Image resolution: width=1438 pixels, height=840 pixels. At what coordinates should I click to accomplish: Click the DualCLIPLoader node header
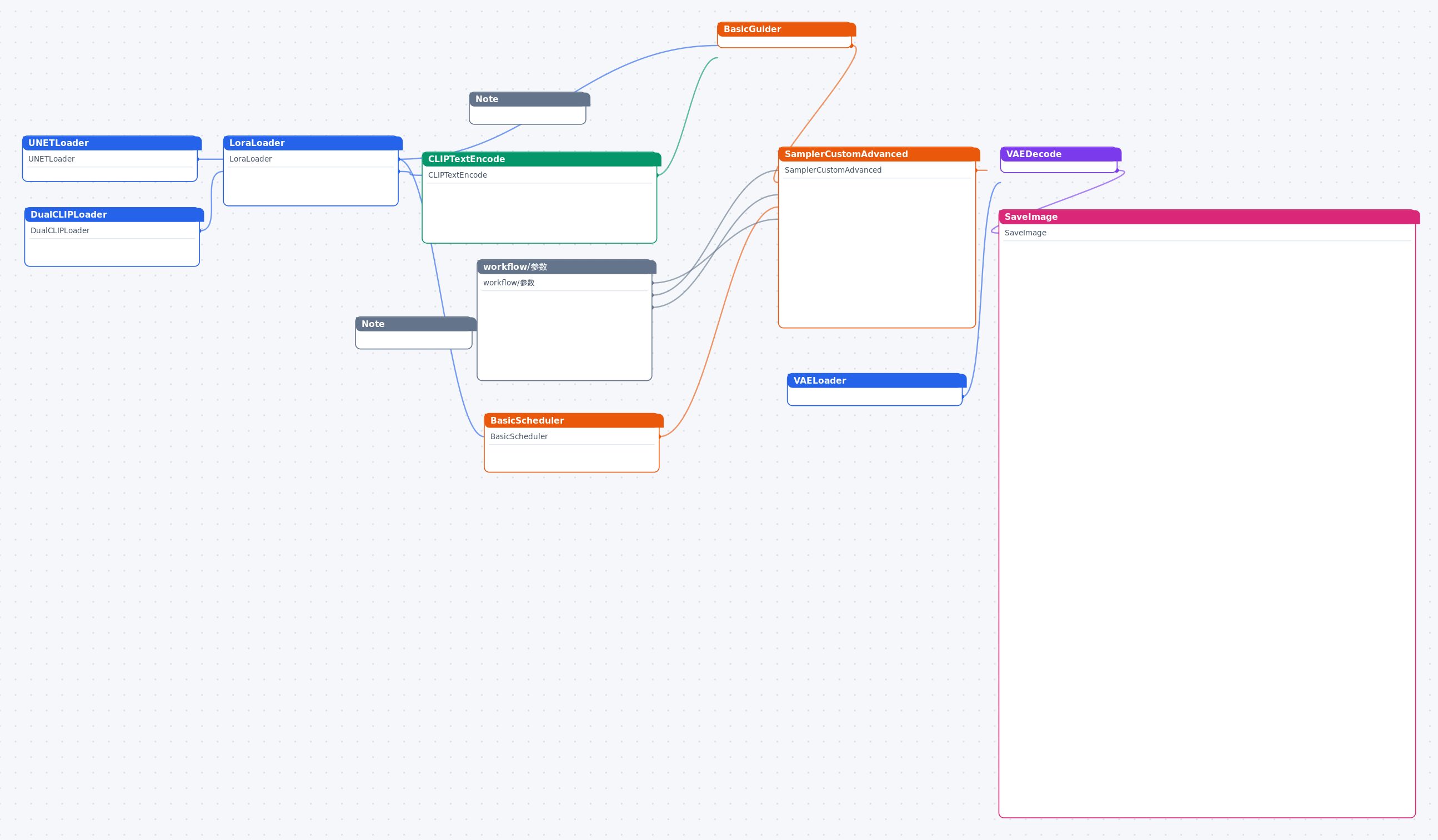114,215
